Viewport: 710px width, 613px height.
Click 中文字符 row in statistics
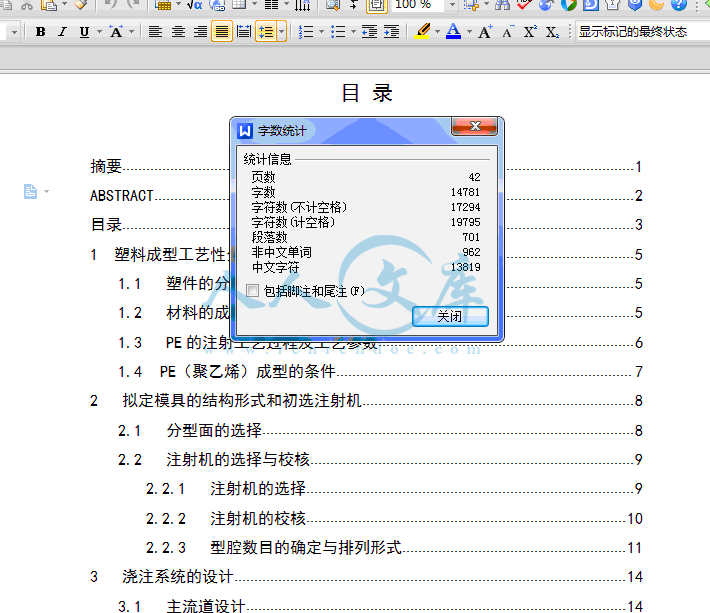366,267
